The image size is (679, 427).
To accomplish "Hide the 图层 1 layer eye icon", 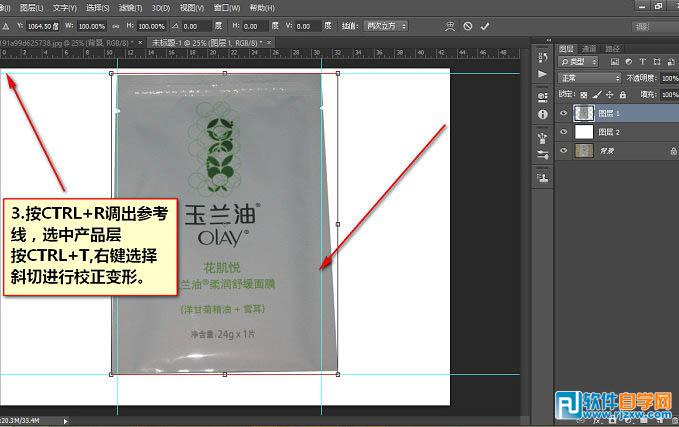I will point(563,113).
